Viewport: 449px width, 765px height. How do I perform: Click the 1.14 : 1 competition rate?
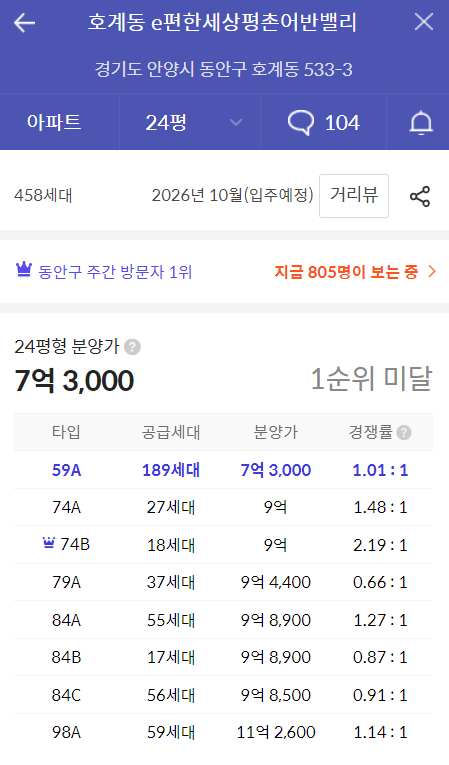pos(380,732)
